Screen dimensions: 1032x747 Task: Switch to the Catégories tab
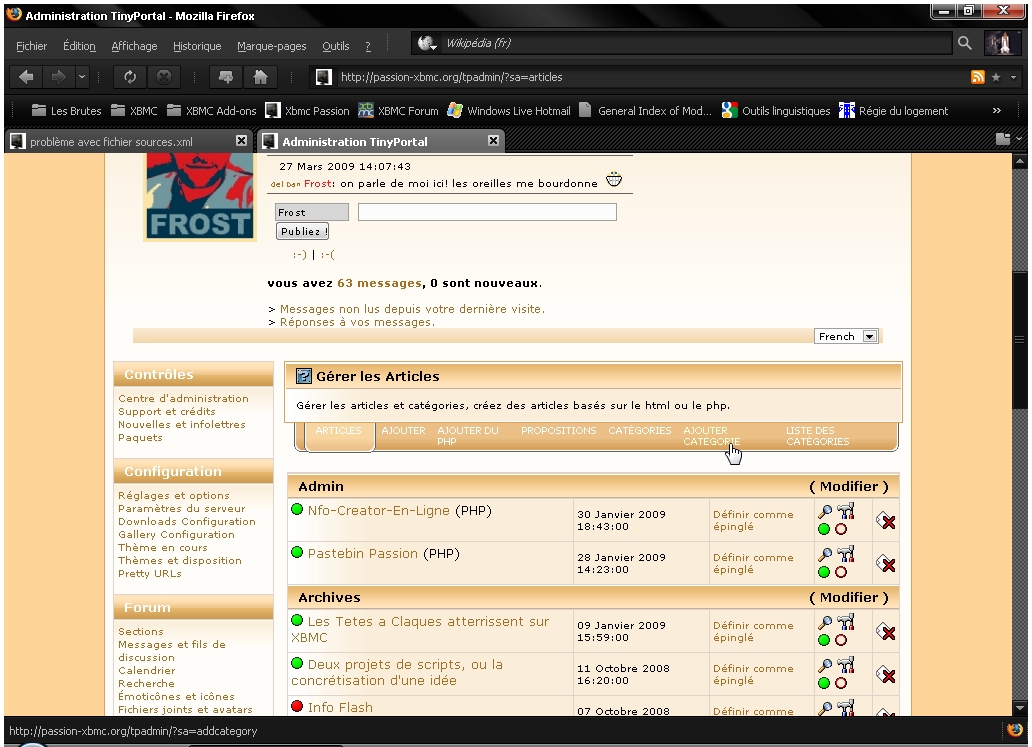[639, 431]
